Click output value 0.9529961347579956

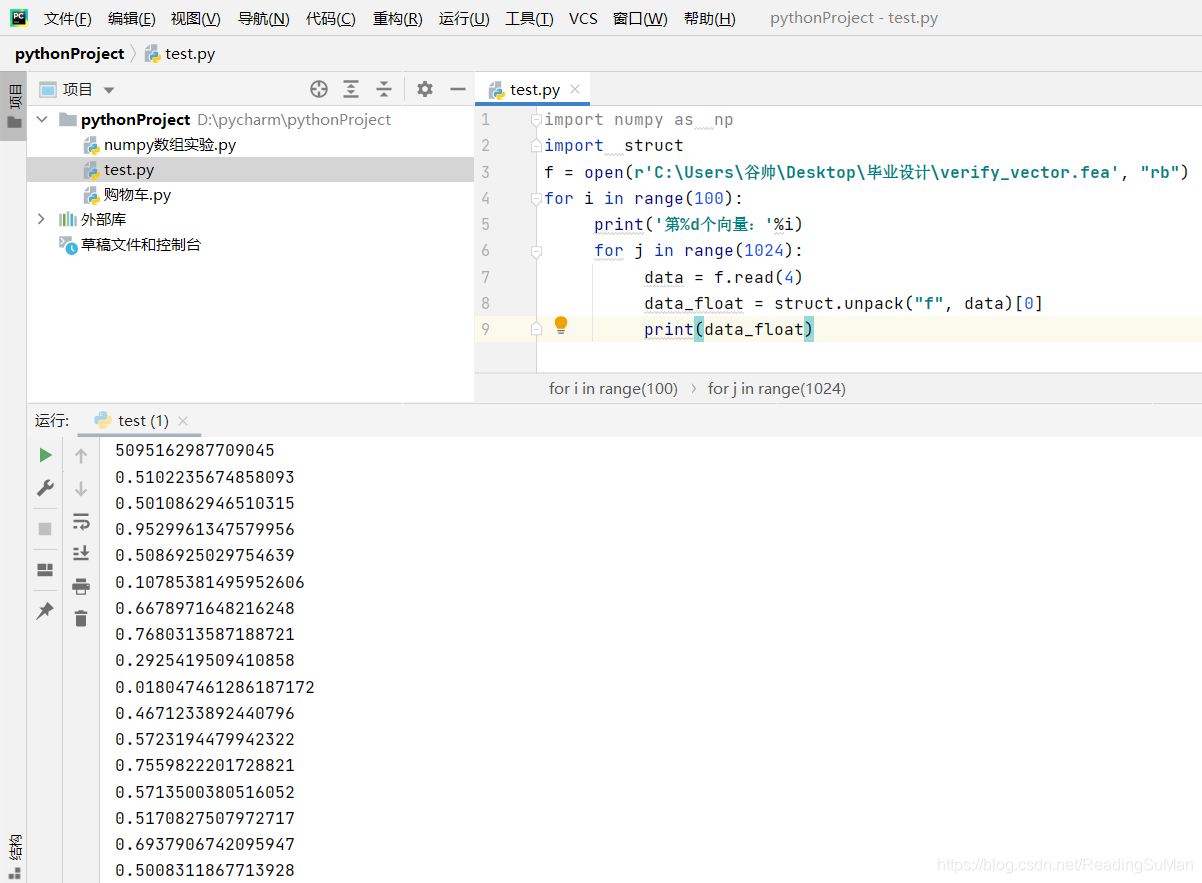pyautogui.click(x=205, y=529)
